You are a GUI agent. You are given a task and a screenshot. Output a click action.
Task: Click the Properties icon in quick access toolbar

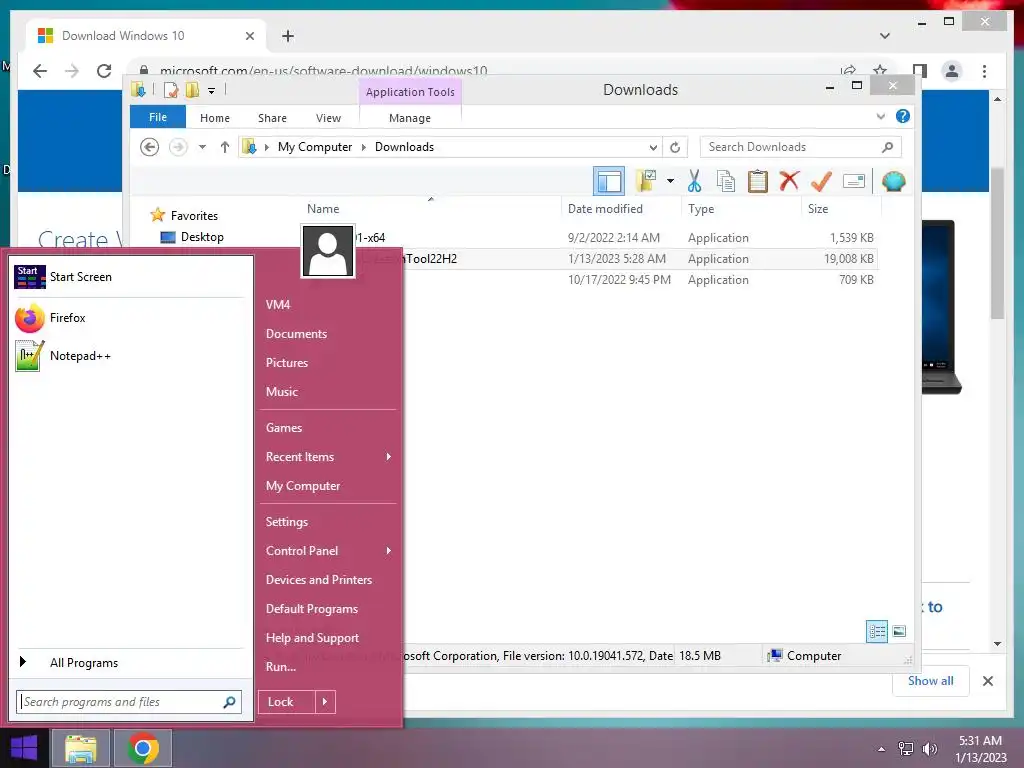[x=170, y=90]
